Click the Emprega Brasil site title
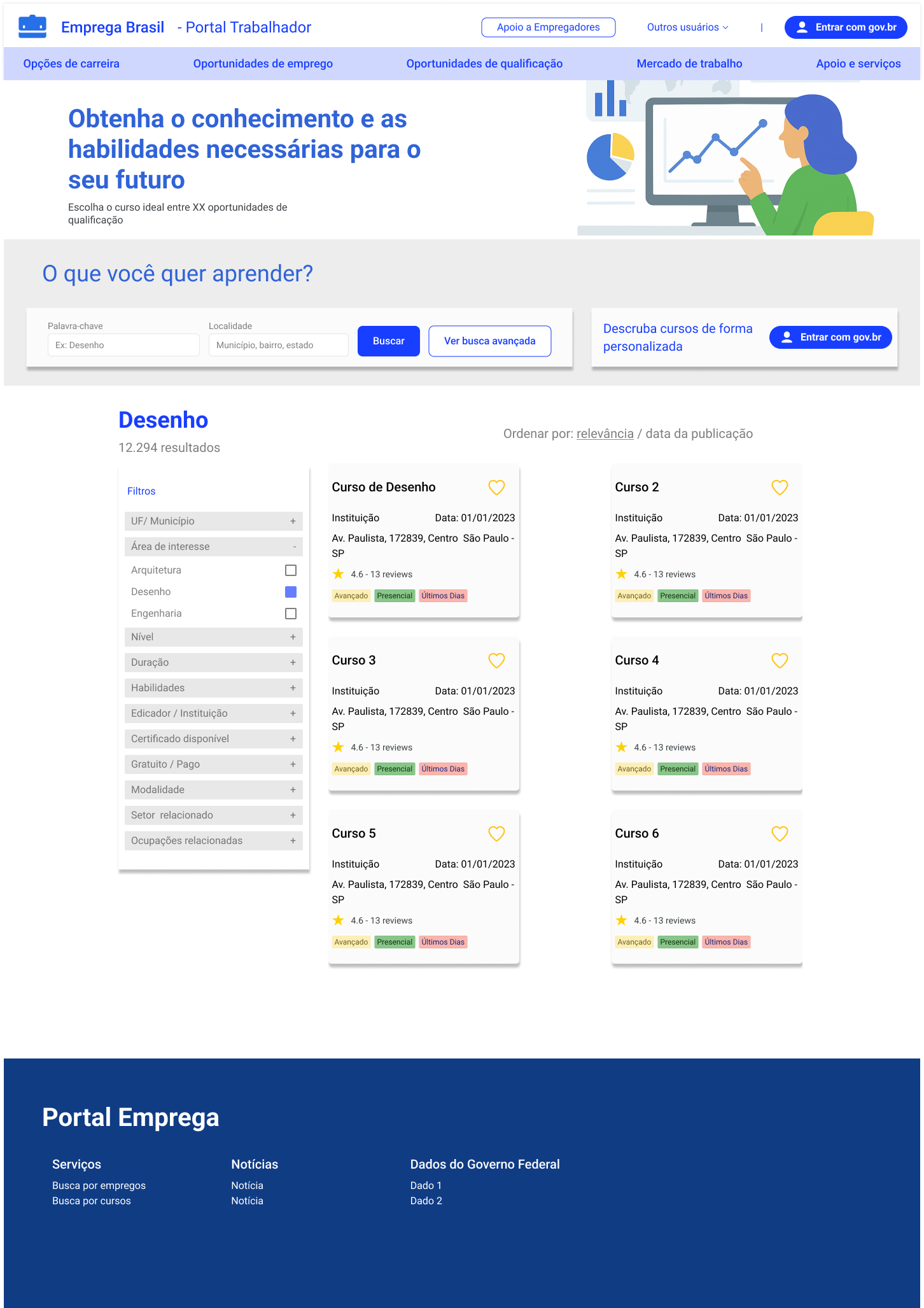Image resolution: width=924 pixels, height=1308 pixels. point(113,27)
